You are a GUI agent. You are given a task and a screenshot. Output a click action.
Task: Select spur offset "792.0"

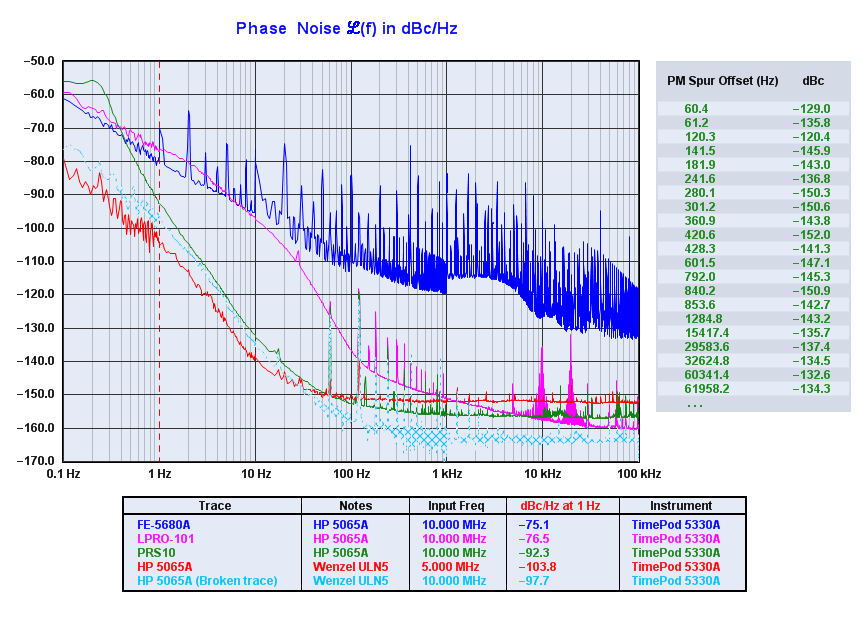700,277
